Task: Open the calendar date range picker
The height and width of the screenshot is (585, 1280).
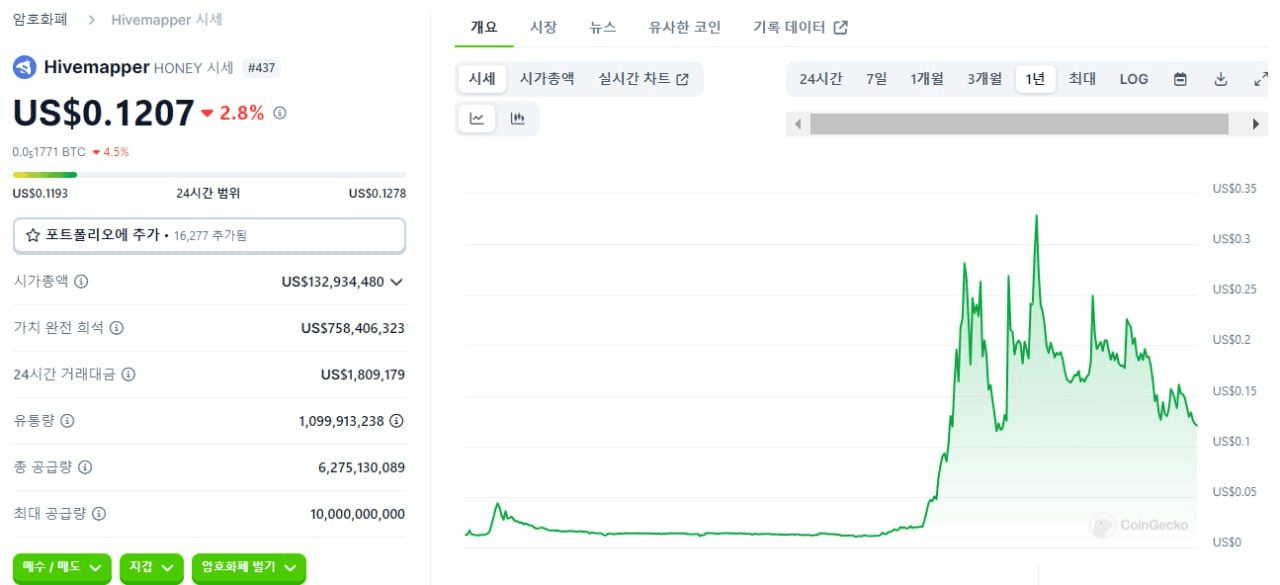Action: (1180, 79)
